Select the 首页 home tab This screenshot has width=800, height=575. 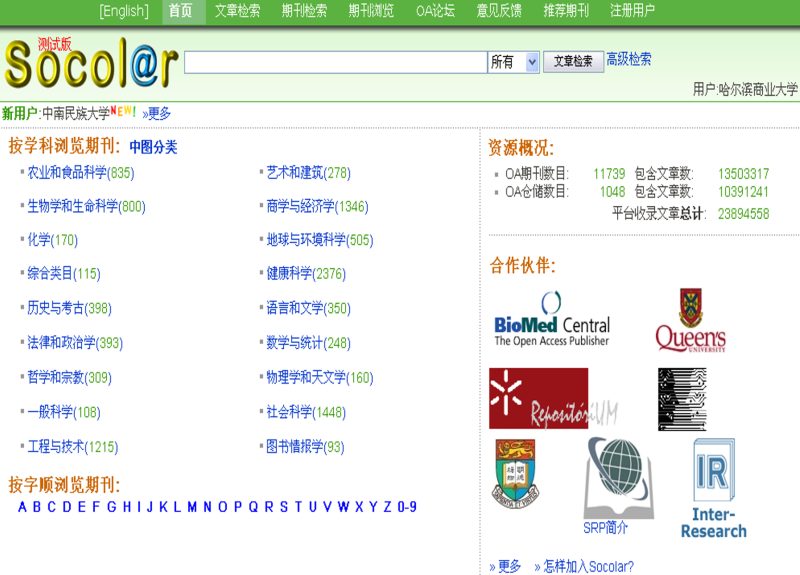coord(181,11)
